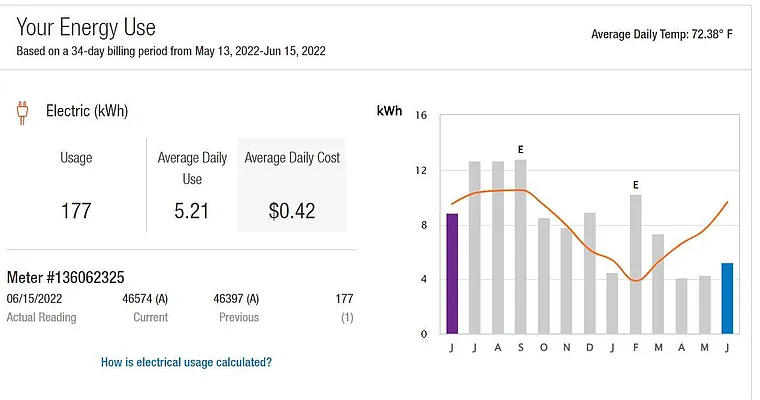The width and height of the screenshot is (760, 400).
Task: Click the blue current-month bar in chart
Action: click(x=727, y=298)
